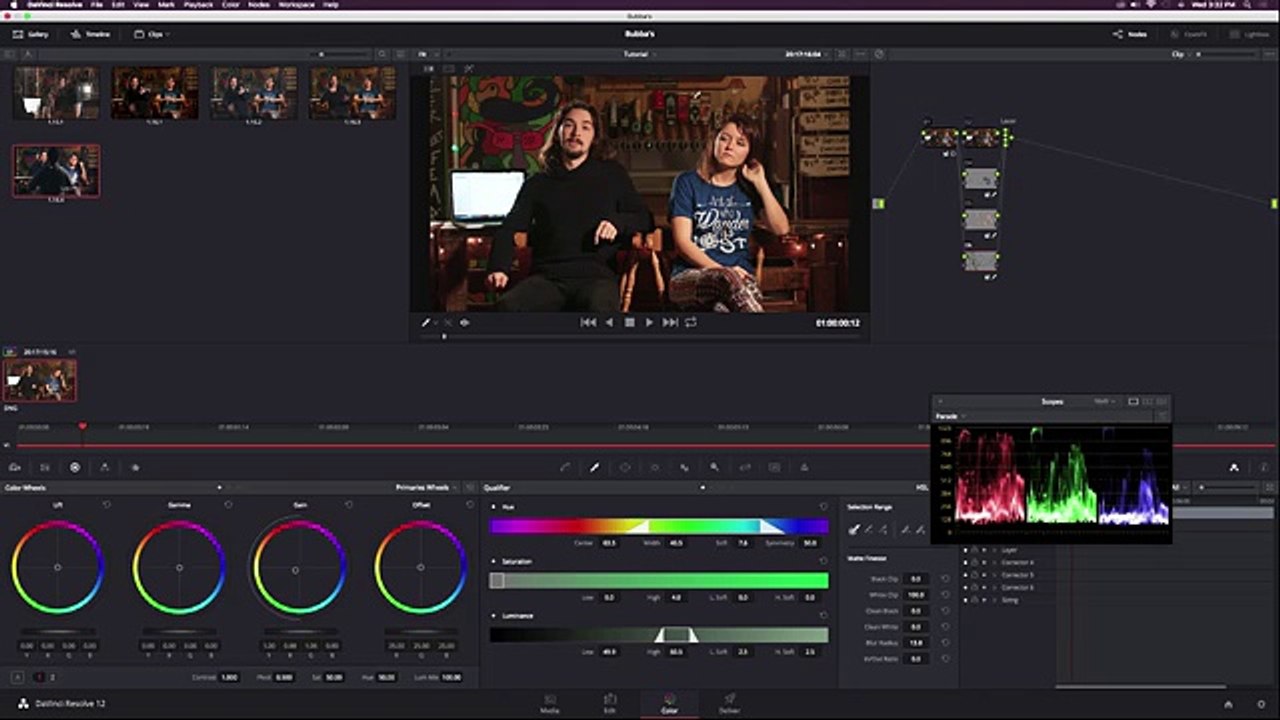Play the clip in reverse
This screenshot has height=720, width=1280.
[x=609, y=322]
